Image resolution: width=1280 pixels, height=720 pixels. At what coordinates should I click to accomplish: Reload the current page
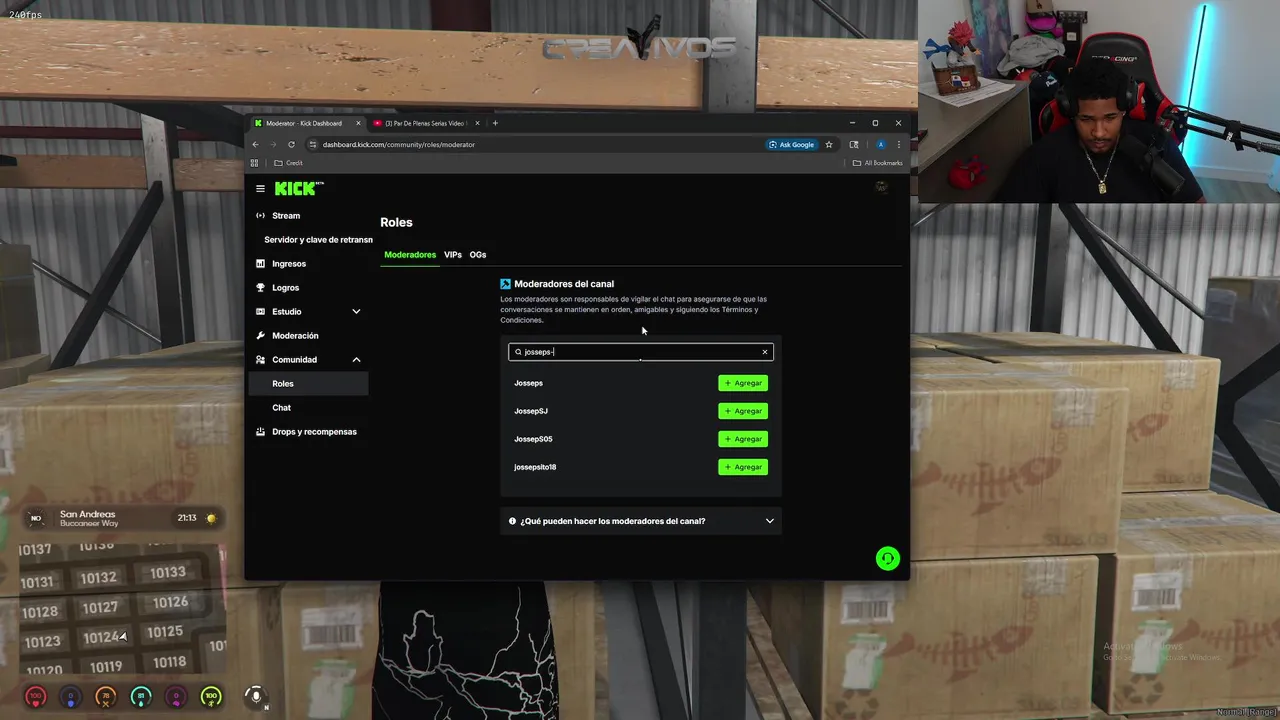point(291,144)
